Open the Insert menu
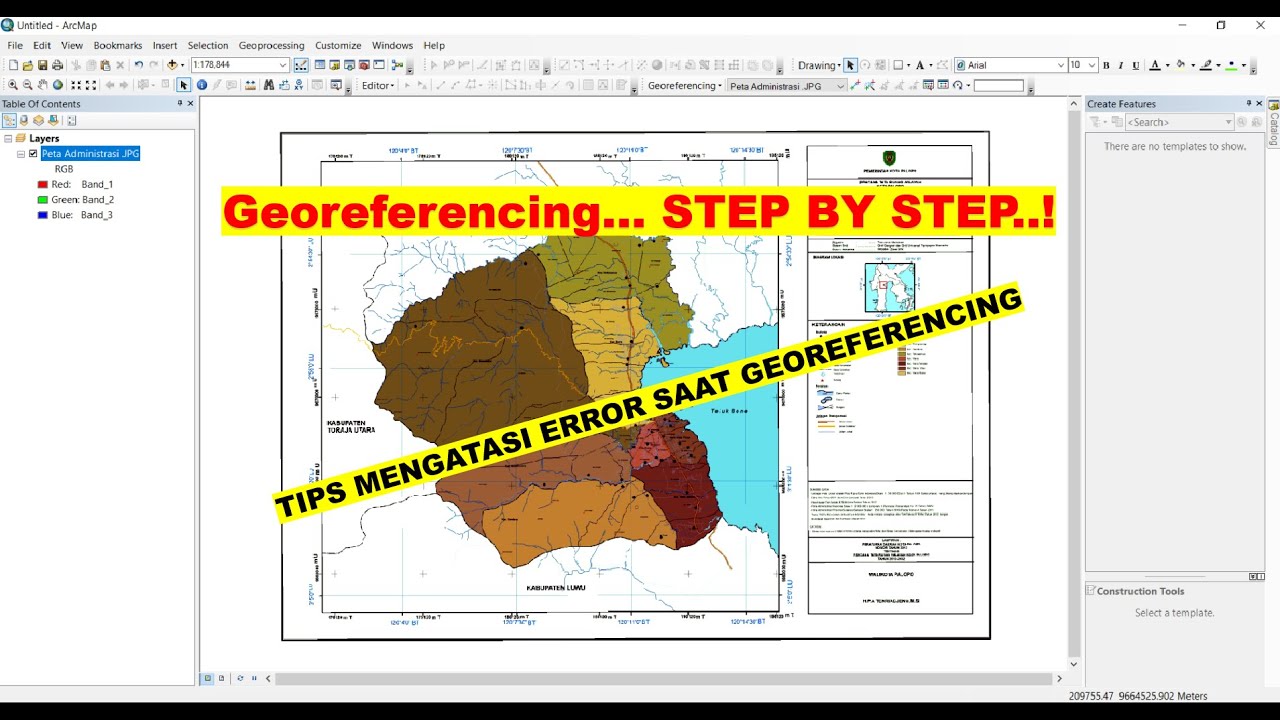The image size is (1280, 720). pos(165,45)
